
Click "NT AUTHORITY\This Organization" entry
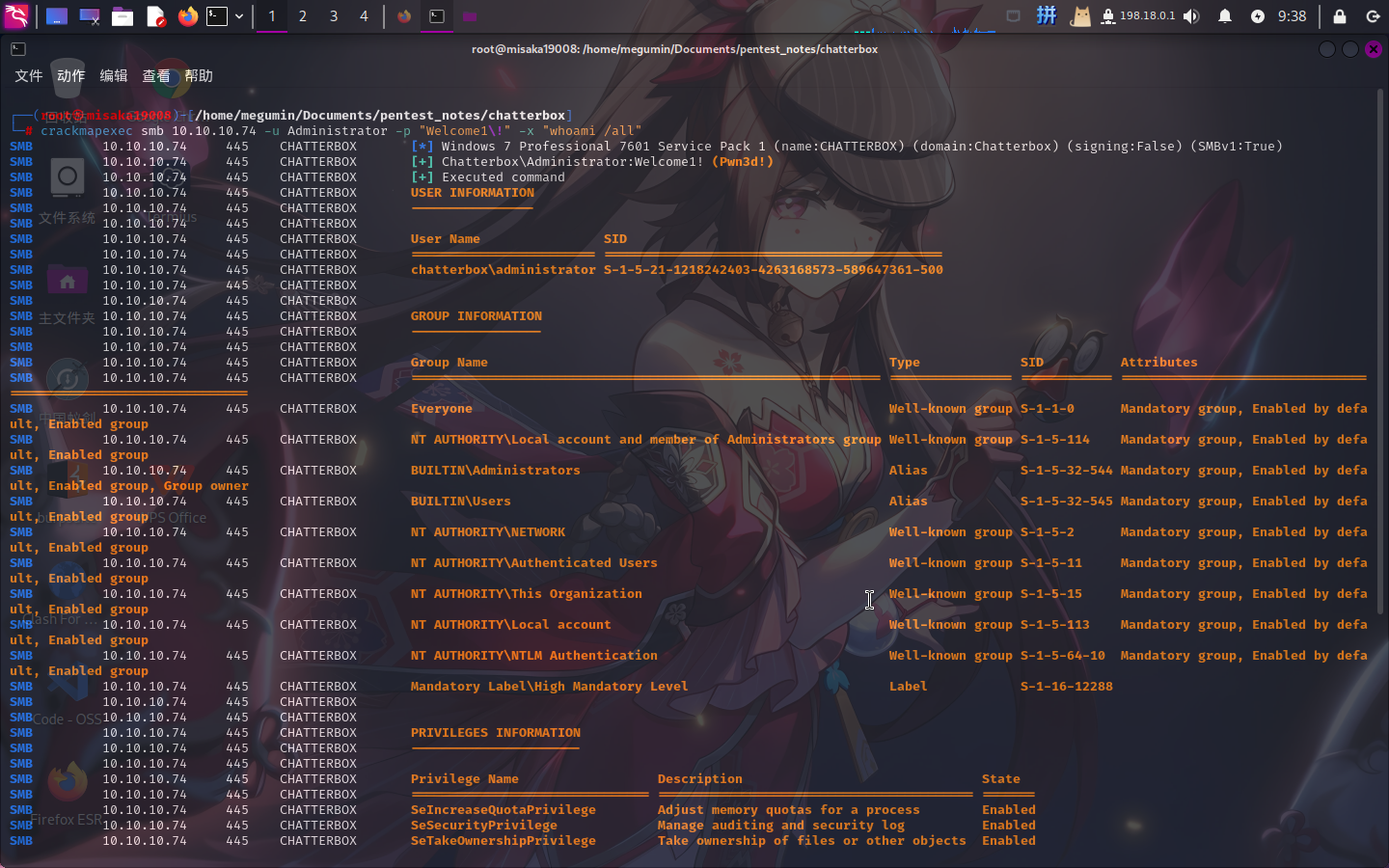click(527, 594)
